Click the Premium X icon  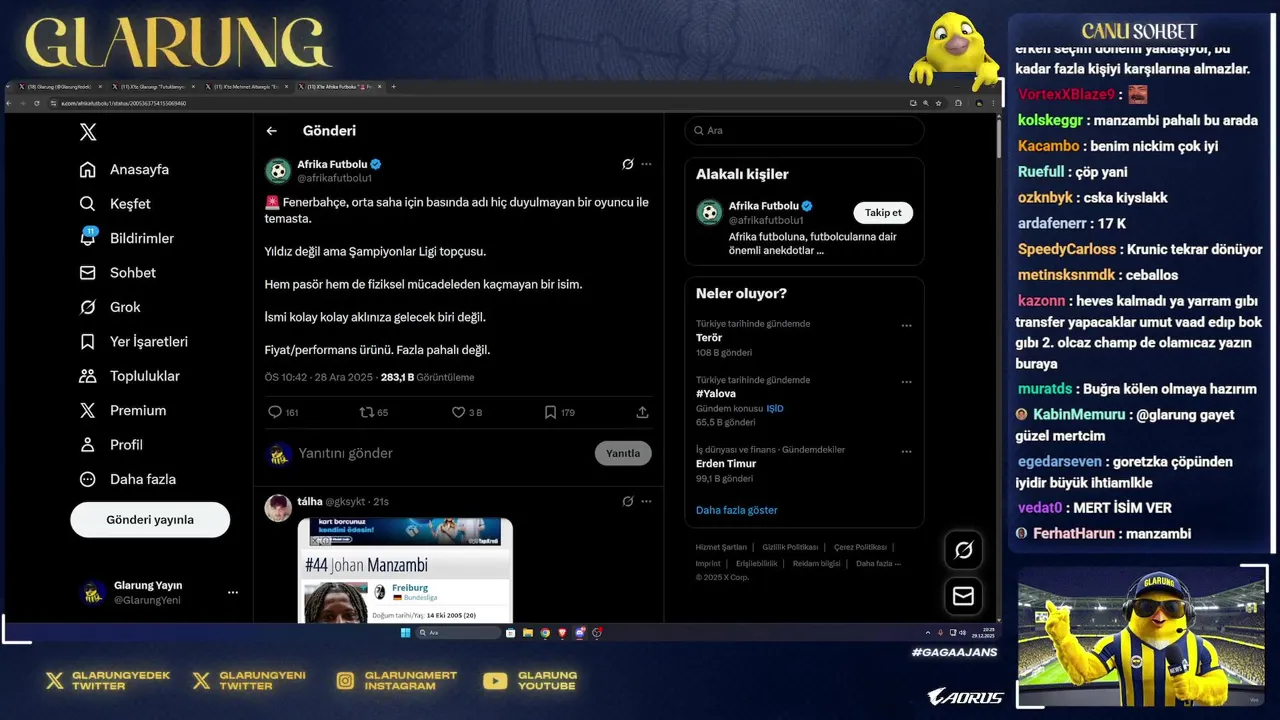pos(88,410)
